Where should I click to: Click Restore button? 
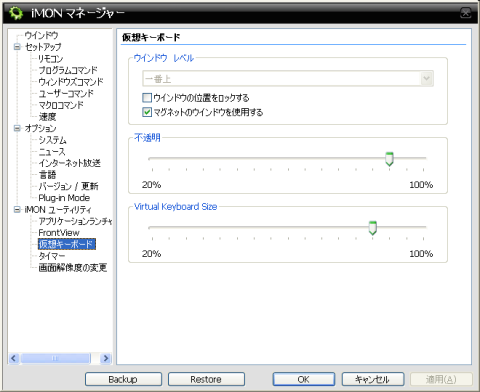pyautogui.click(x=206, y=379)
